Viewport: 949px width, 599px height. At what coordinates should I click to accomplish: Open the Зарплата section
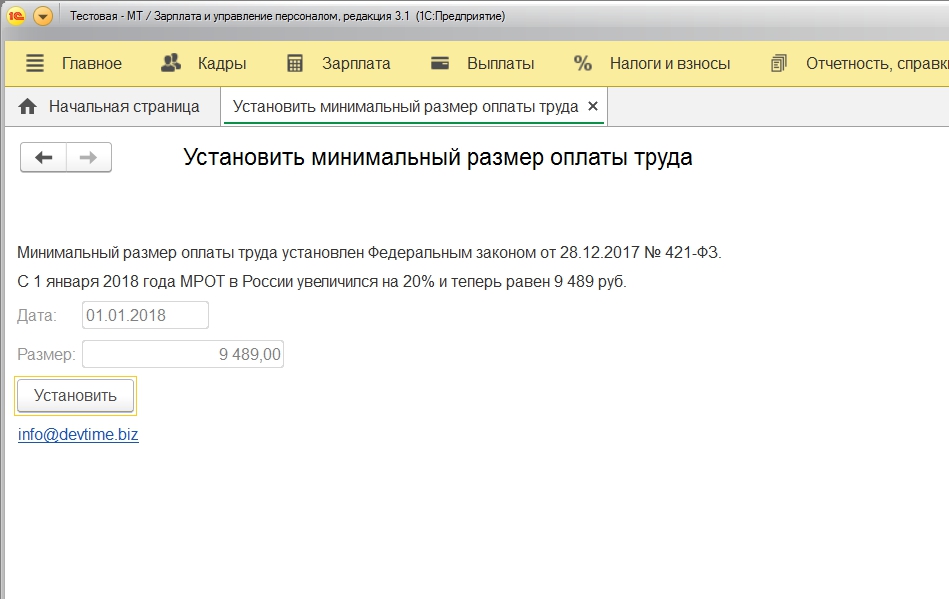[356, 64]
